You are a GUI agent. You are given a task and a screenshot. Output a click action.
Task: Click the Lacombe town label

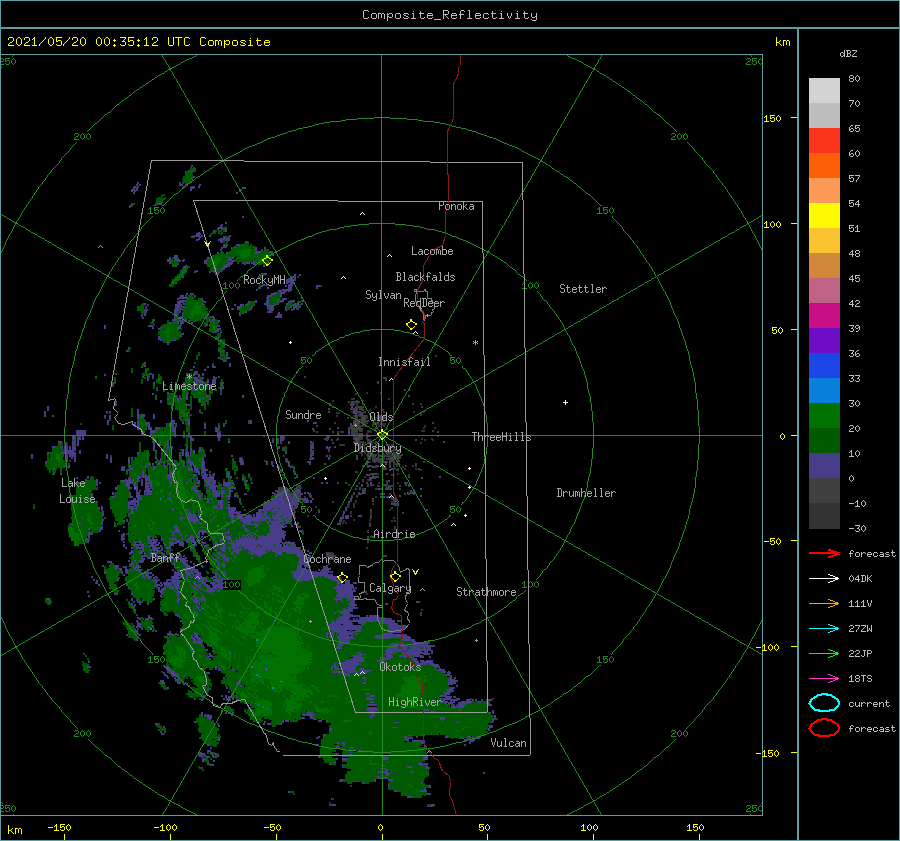tap(432, 251)
